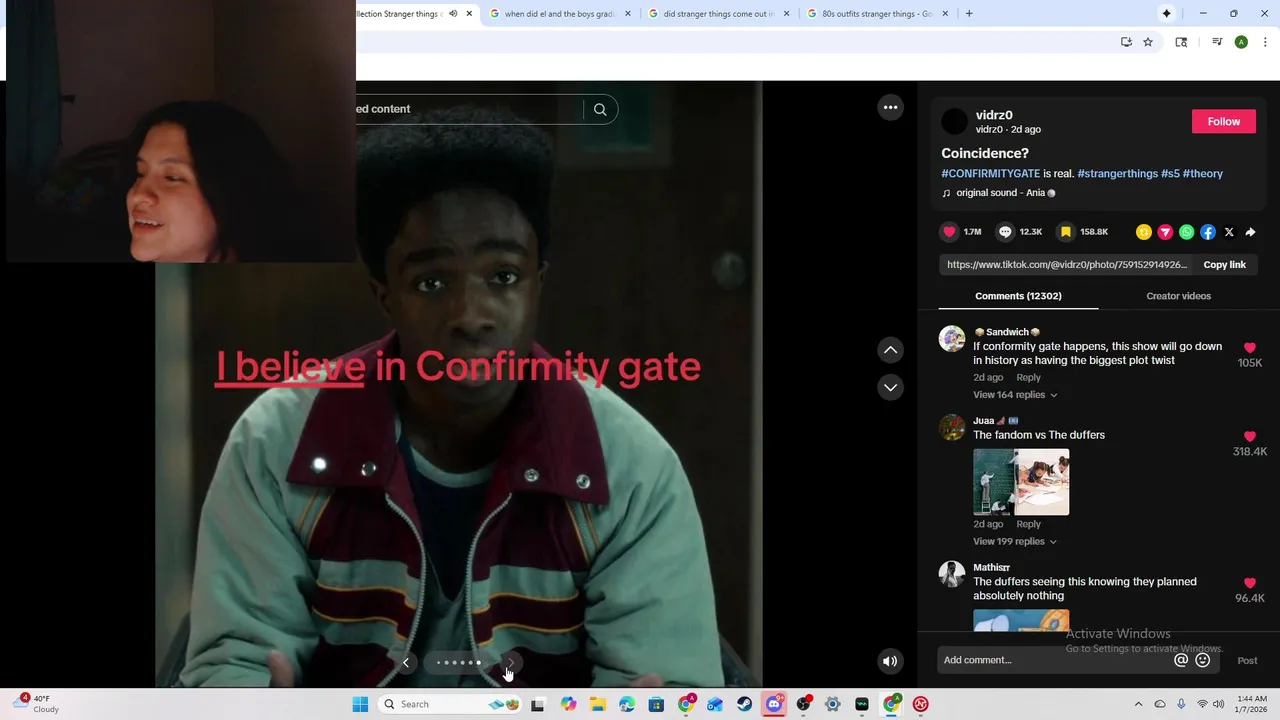The image size is (1280, 720).
Task: Go to the previous video with up arrow
Action: click(890, 350)
